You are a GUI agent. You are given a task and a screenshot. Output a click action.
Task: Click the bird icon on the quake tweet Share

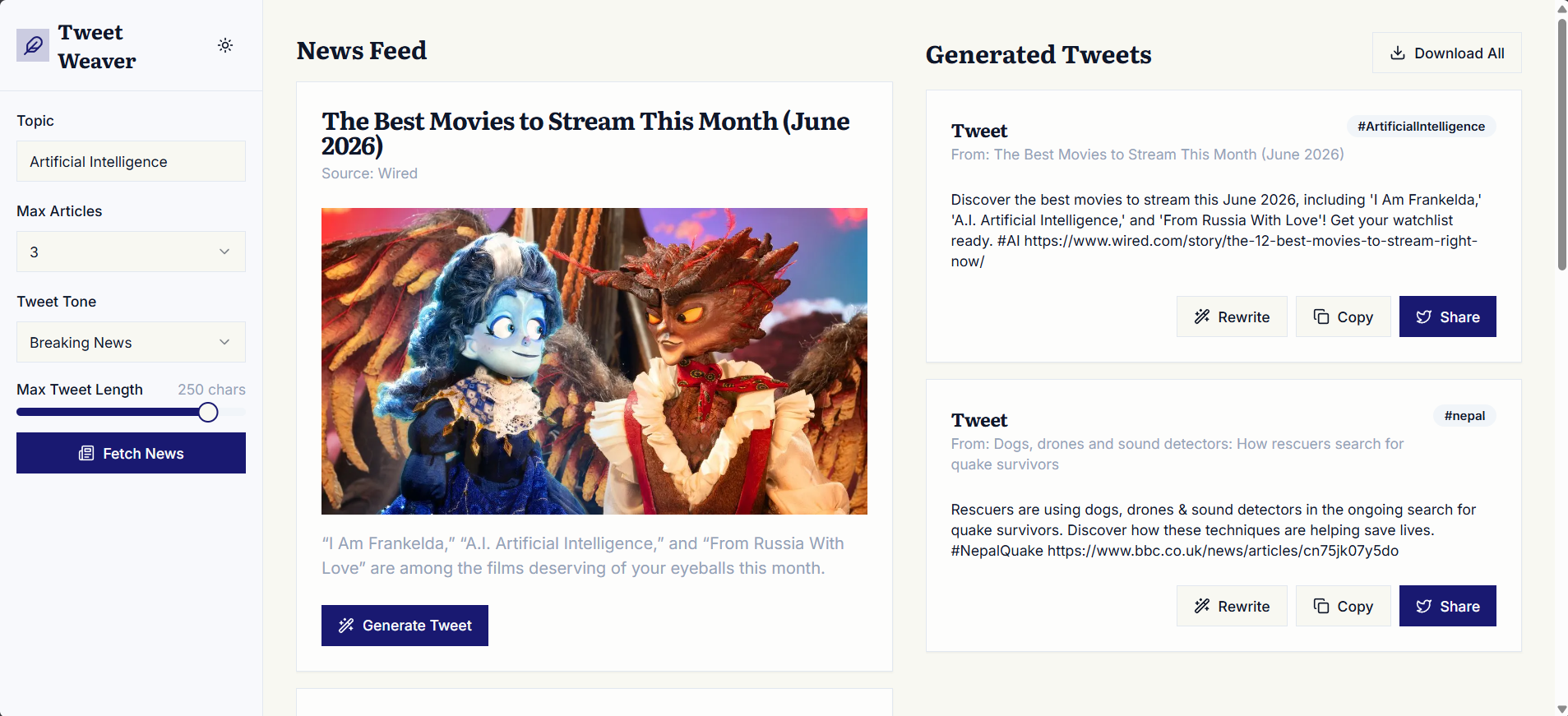click(1424, 606)
